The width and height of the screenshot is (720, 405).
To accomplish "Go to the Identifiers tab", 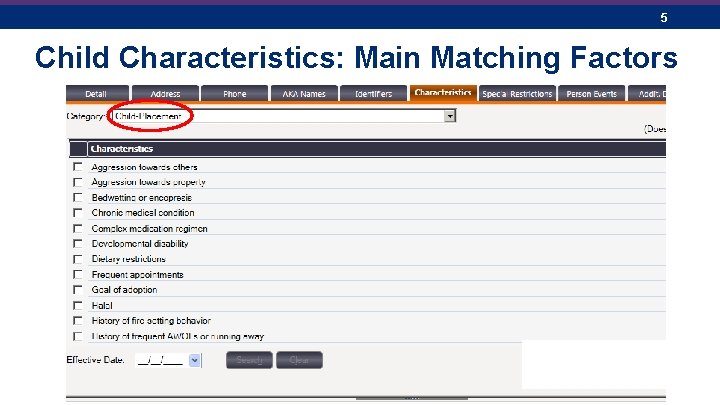I will coord(373,94).
